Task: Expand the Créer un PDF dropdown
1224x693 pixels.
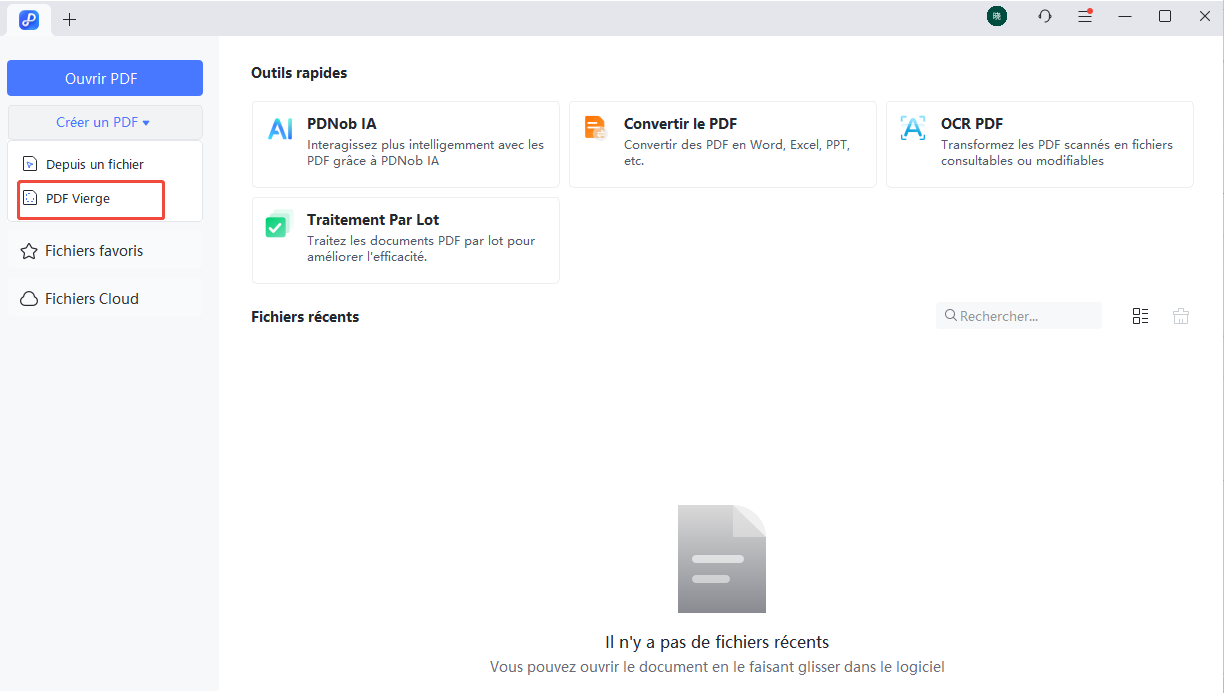Action: pos(104,122)
